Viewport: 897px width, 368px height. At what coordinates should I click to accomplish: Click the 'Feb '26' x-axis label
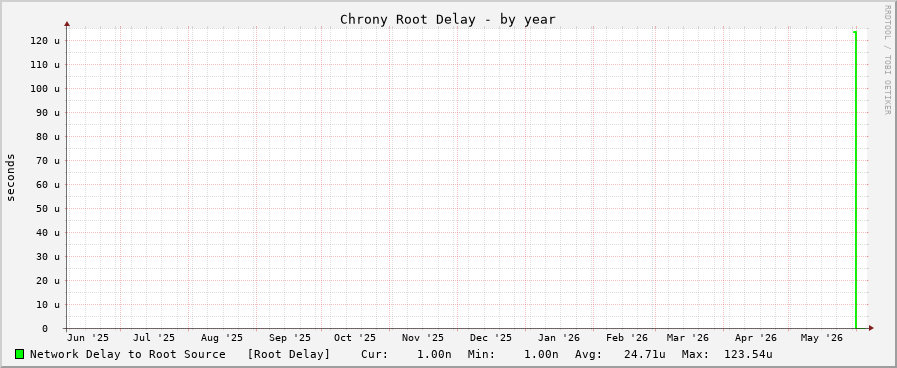point(627,338)
